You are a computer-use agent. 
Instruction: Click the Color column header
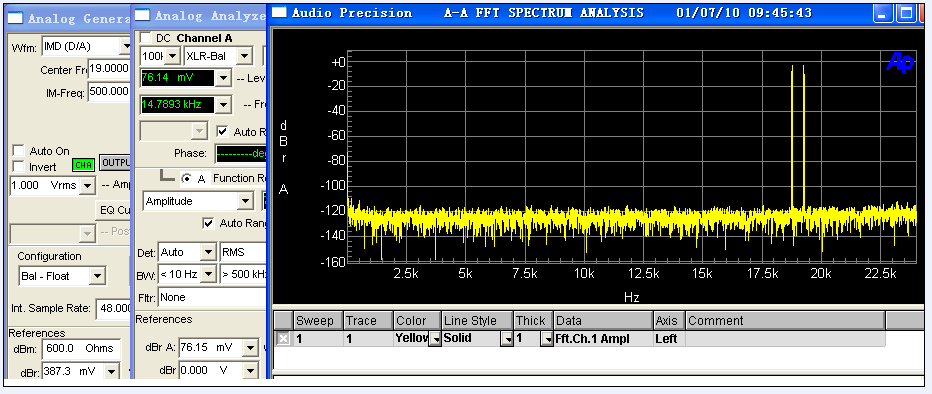pyautogui.click(x=417, y=321)
